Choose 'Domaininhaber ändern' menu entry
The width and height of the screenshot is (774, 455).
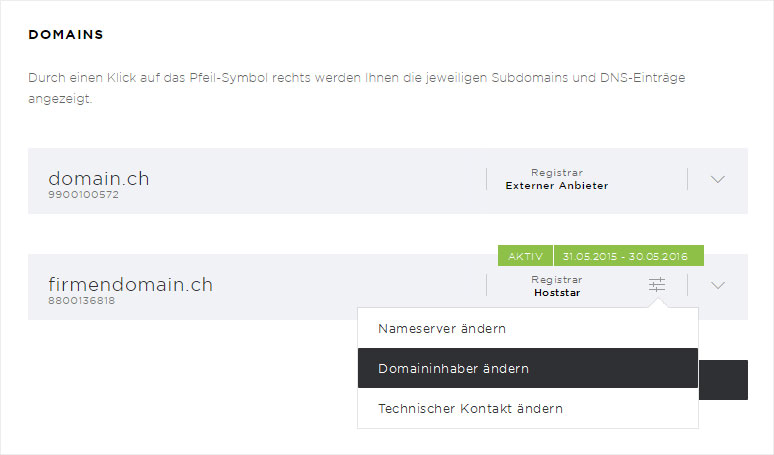click(528, 368)
